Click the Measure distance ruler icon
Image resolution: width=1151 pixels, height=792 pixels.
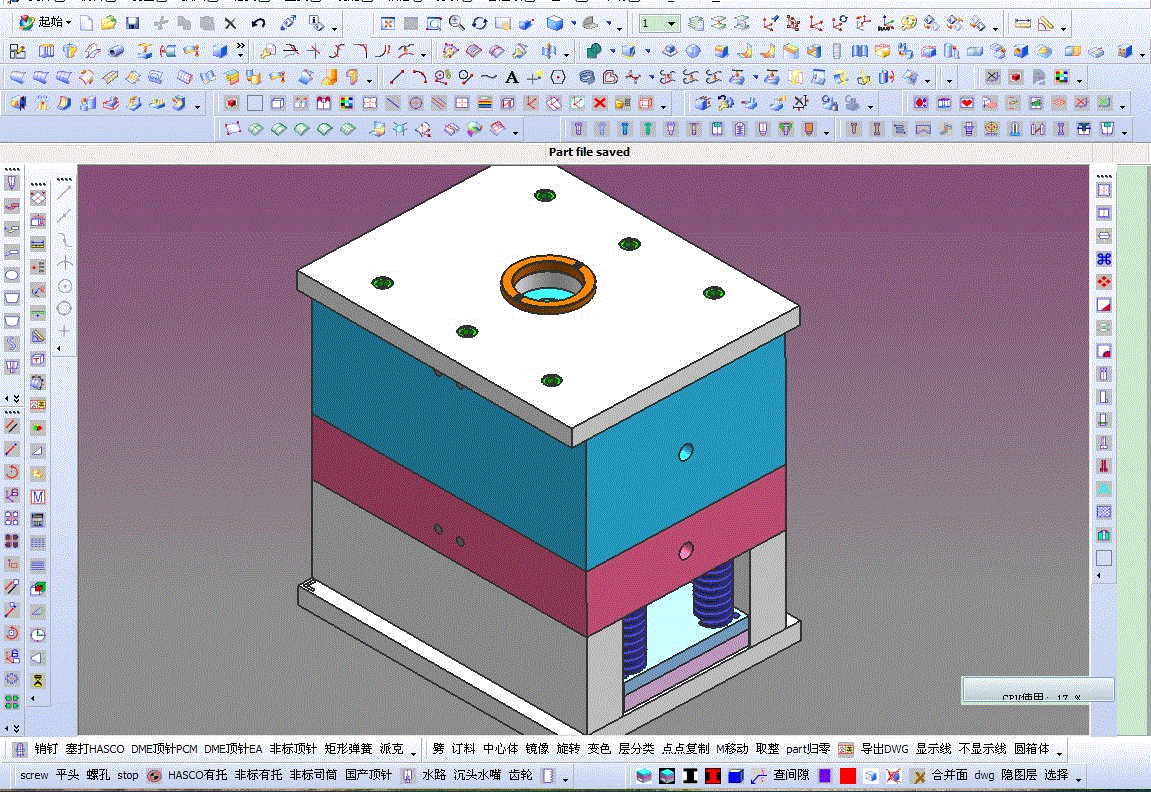pyautogui.click(x=1022, y=23)
